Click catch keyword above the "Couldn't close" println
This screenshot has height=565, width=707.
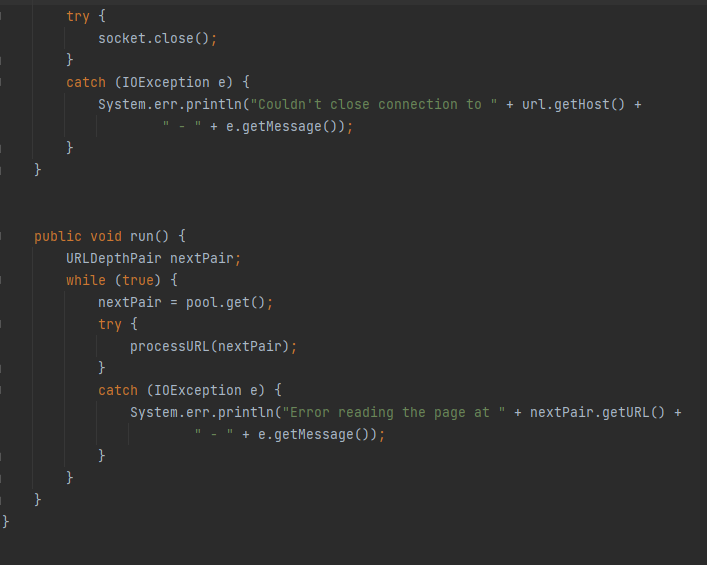click(x=86, y=82)
